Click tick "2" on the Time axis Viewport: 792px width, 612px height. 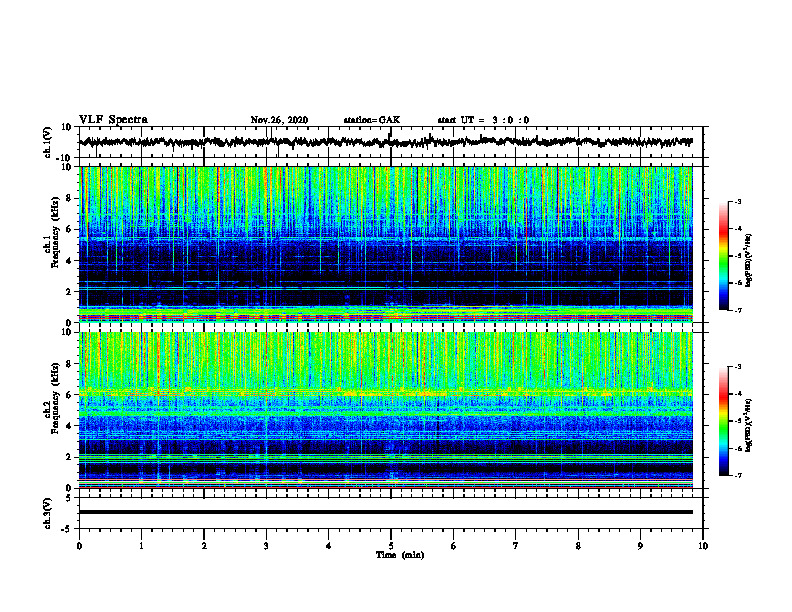coord(204,546)
